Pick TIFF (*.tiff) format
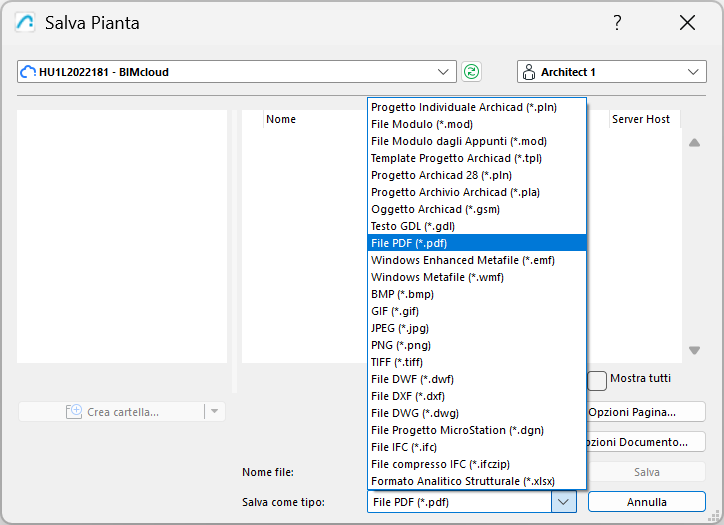 point(477,362)
